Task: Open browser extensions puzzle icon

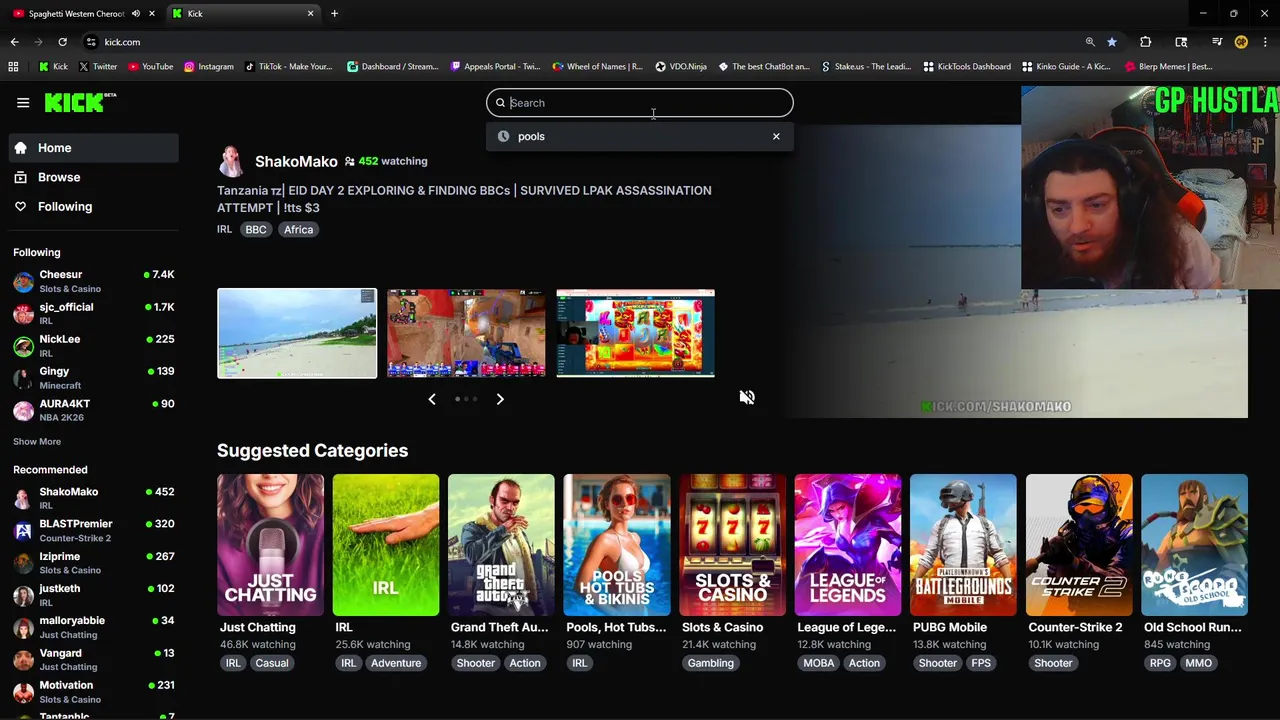Action: [1146, 42]
